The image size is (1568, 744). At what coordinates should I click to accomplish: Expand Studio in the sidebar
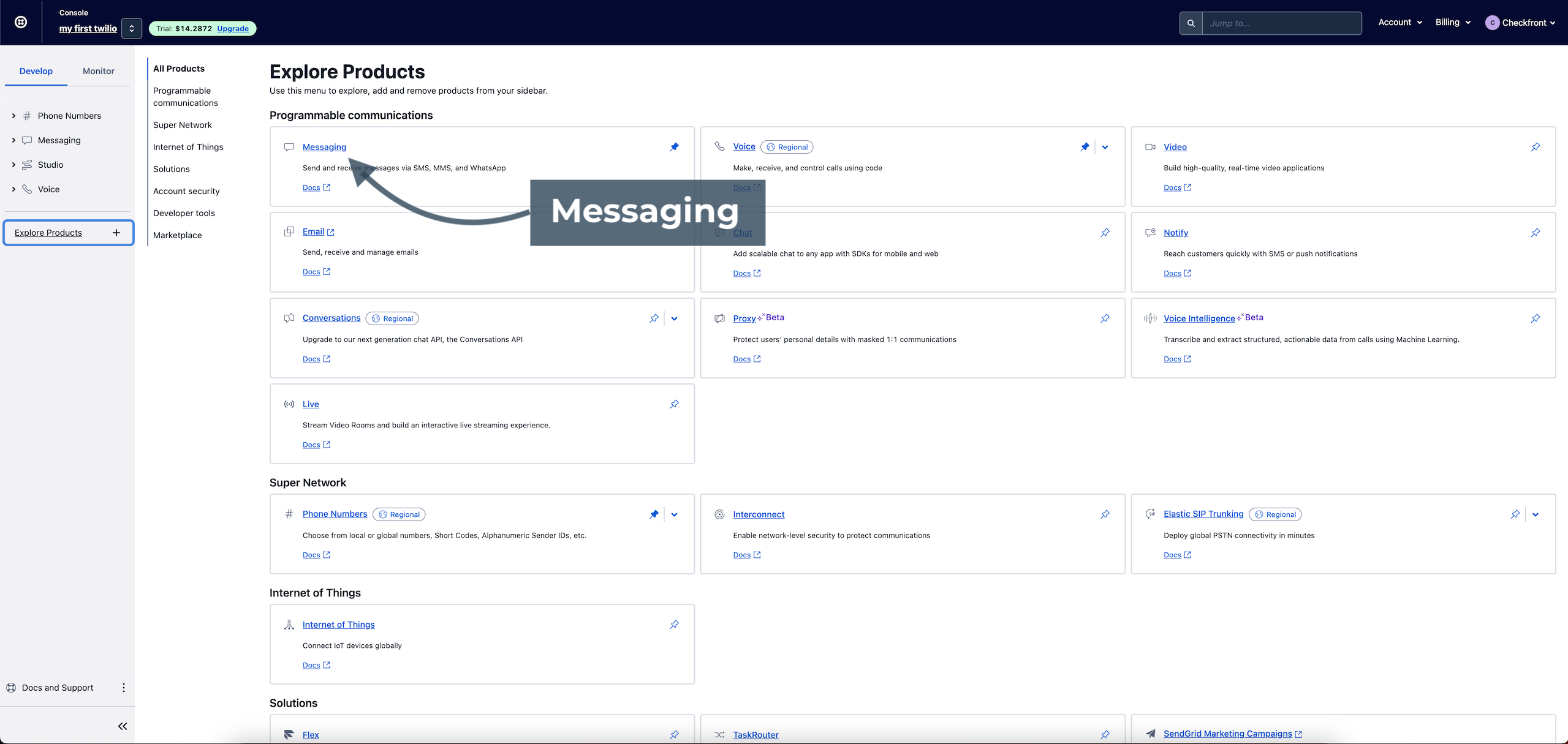click(x=13, y=165)
